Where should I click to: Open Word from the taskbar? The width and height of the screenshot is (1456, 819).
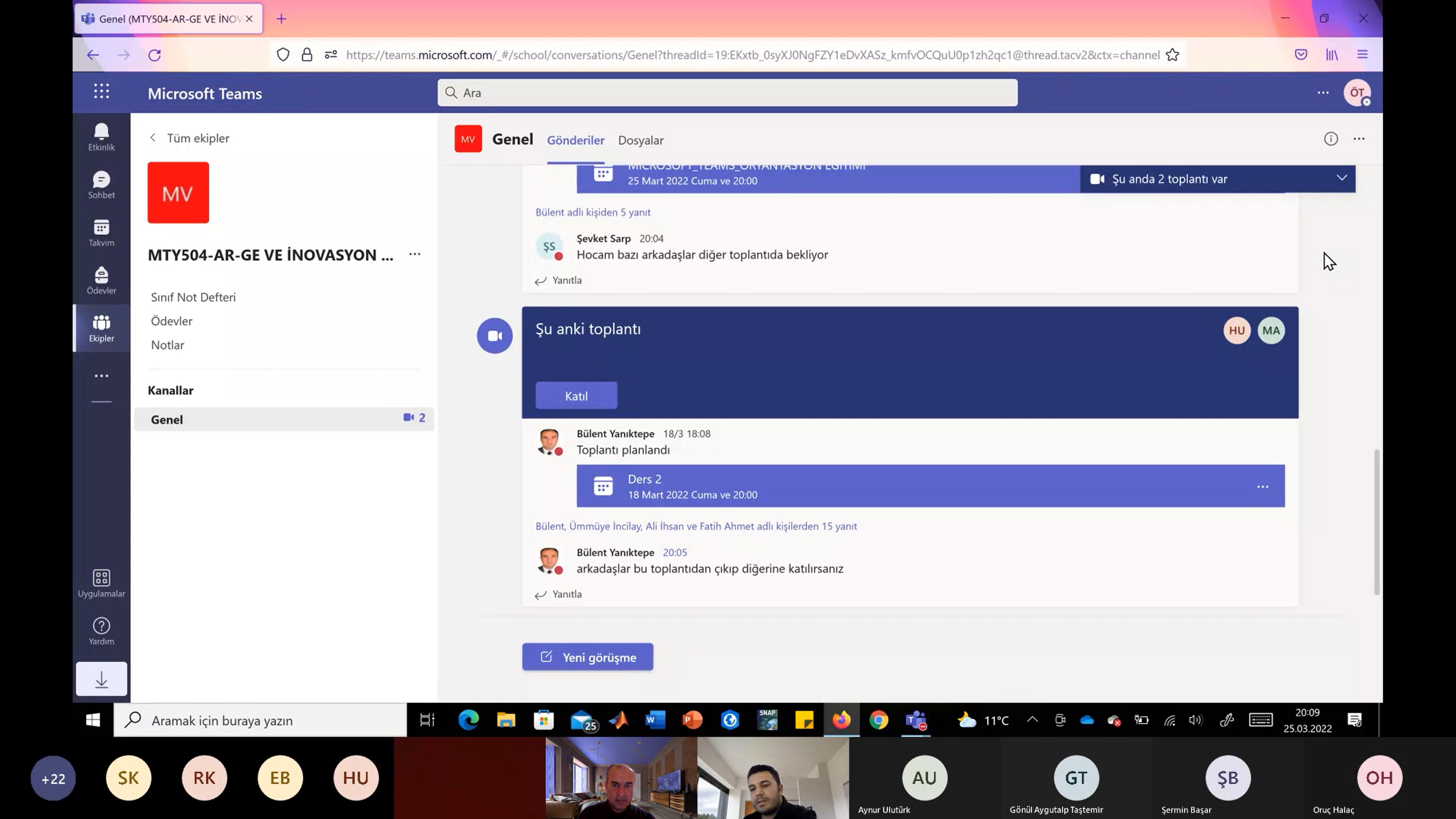pyautogui.click(x=654, y=720)
